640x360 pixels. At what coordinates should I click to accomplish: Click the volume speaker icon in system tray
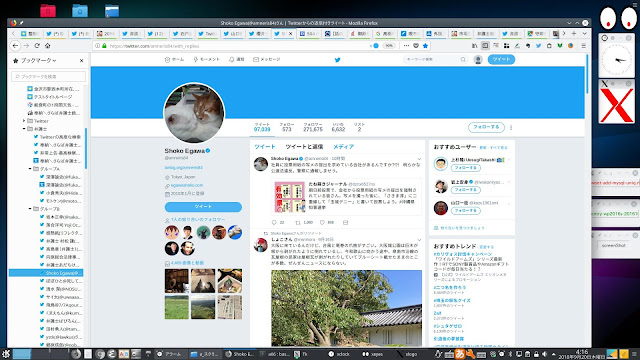coord(544,354)
